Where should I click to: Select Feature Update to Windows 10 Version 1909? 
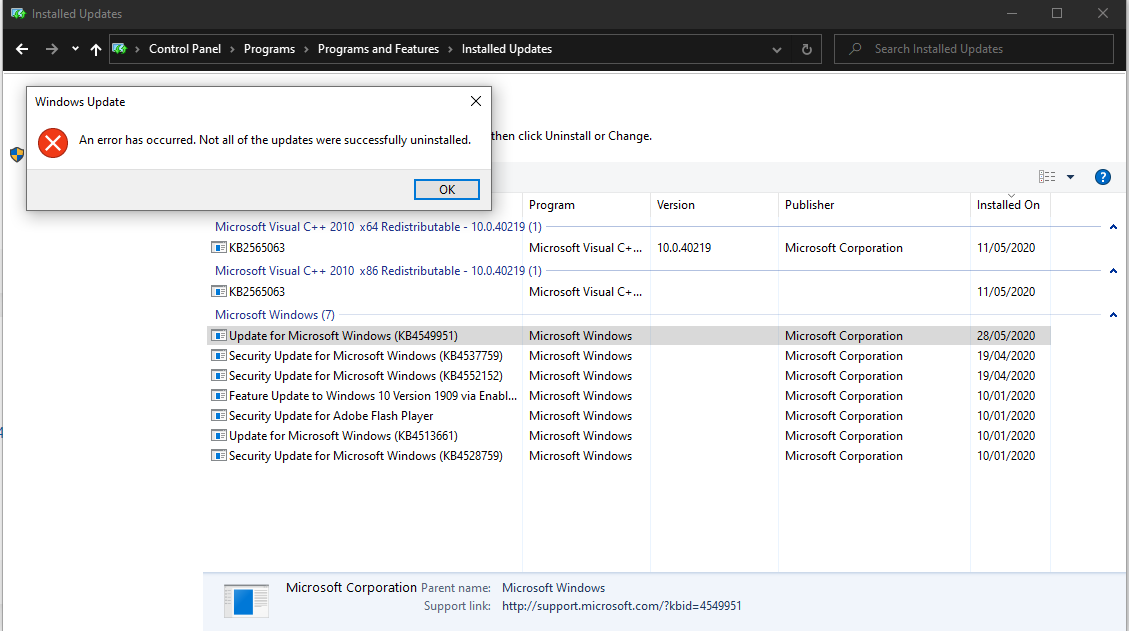click(629, 396)
